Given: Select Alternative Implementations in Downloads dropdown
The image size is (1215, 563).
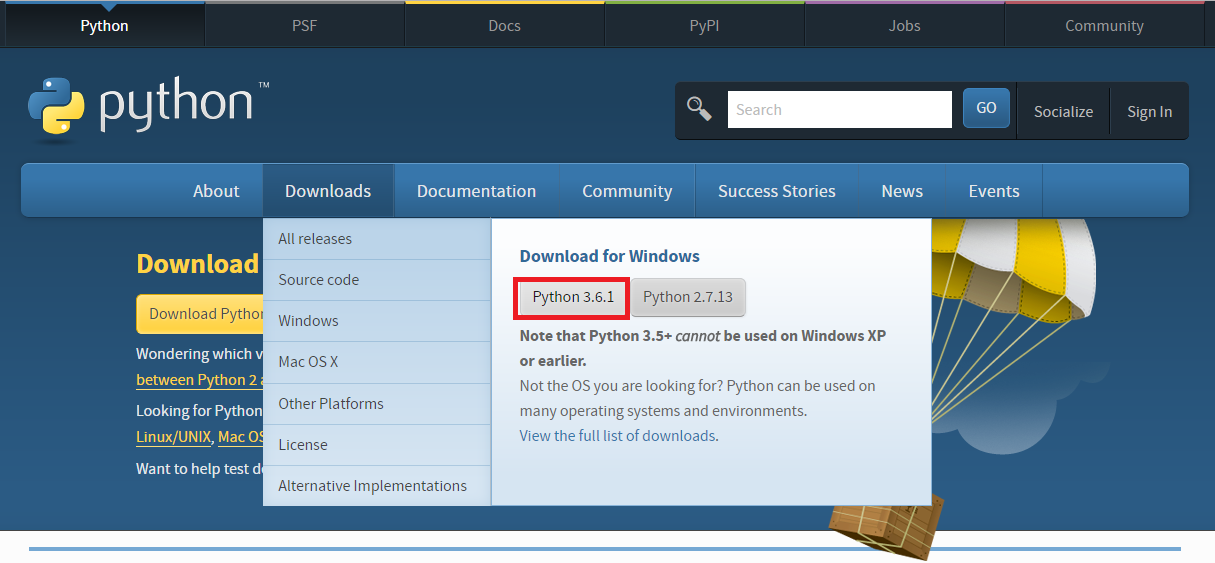Looking at the screenshot, I should (x=377, y=486).
